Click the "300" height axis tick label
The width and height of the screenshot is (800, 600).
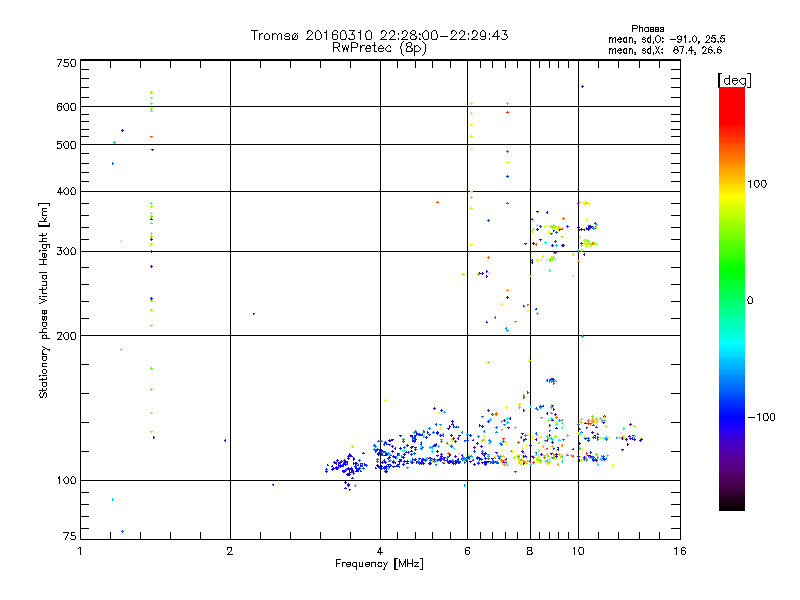coord(66,251)
